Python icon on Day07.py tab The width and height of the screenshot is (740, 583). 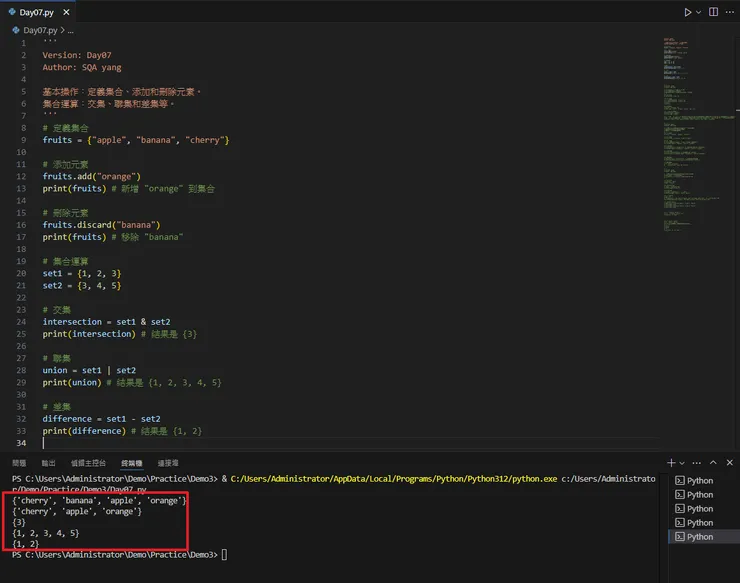(12, 12)
